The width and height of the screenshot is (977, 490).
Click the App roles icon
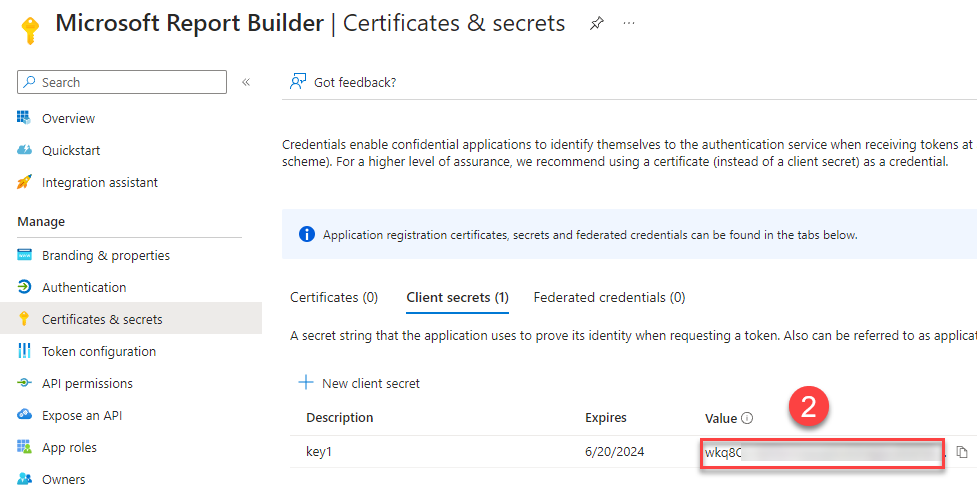[x=24, y=446]
